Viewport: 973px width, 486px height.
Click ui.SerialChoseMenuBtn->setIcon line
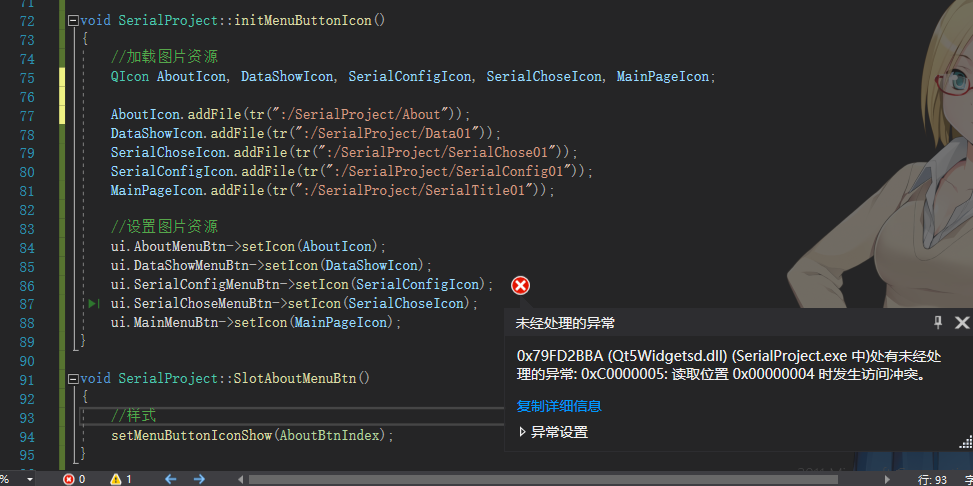click(x=295, y=304)
